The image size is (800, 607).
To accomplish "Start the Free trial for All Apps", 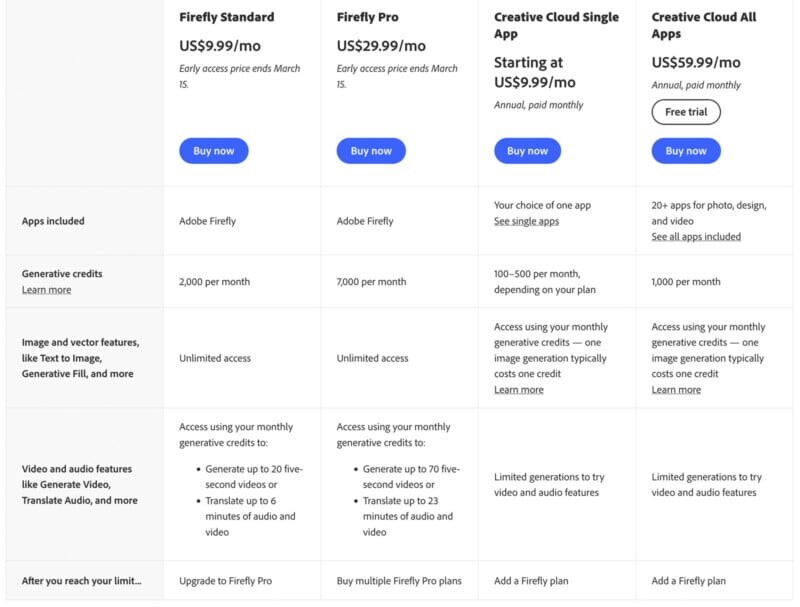I will pos(686,112).
